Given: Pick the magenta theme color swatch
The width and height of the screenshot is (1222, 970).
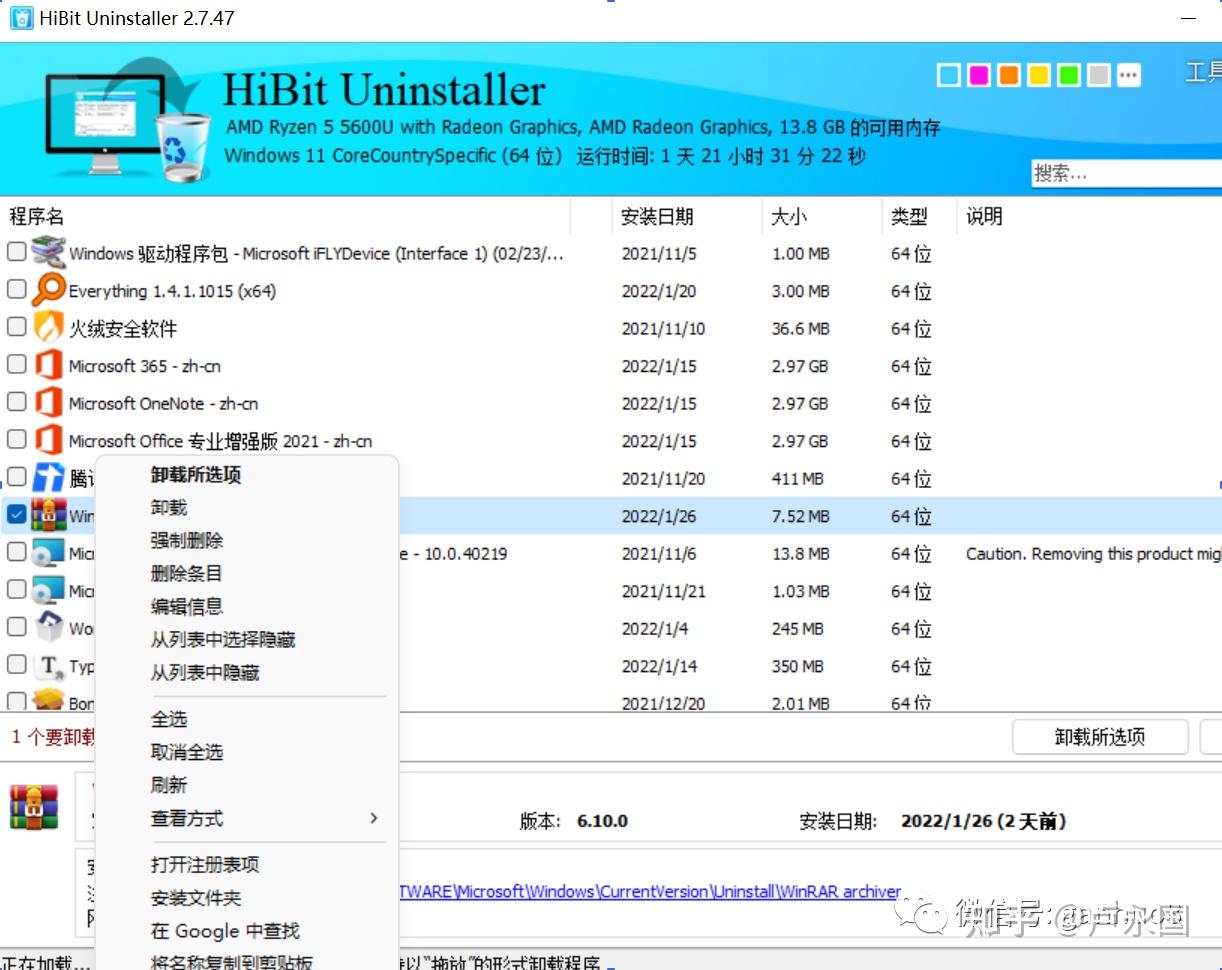Looking at the screenshot, I should [979, 75].
